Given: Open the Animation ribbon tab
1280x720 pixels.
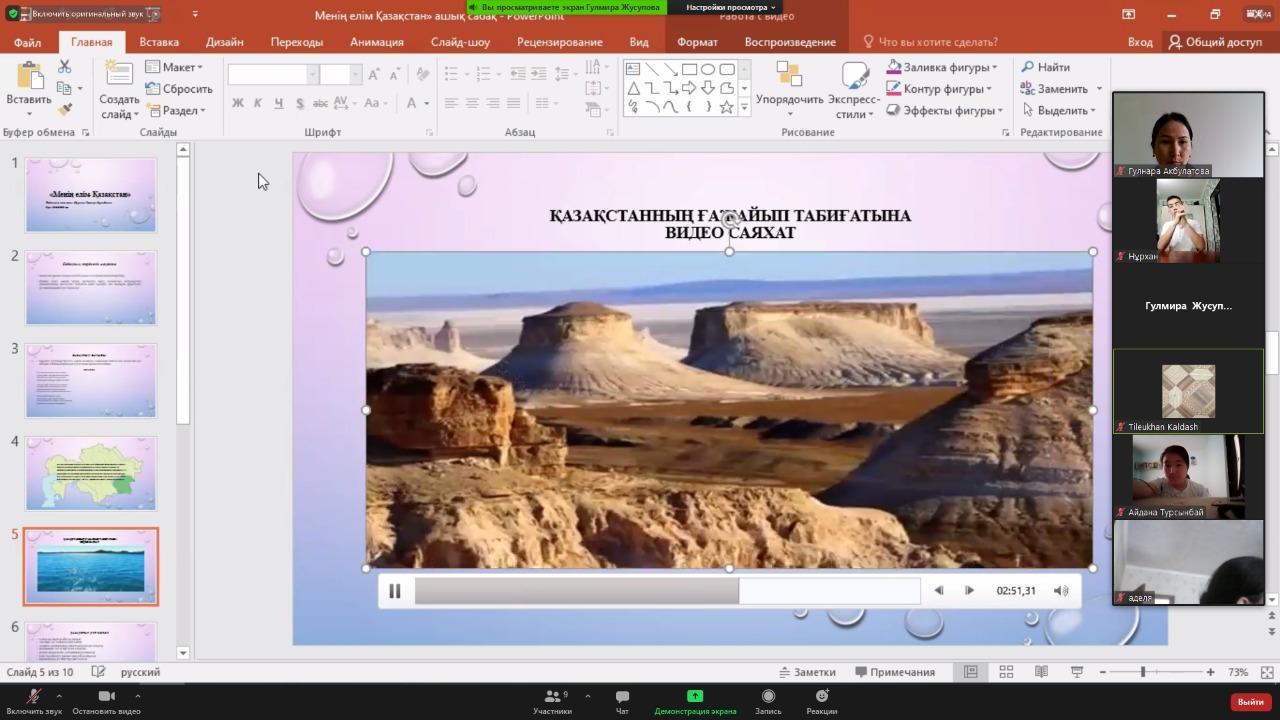Looking at the screenshot, I should point(376,42).
